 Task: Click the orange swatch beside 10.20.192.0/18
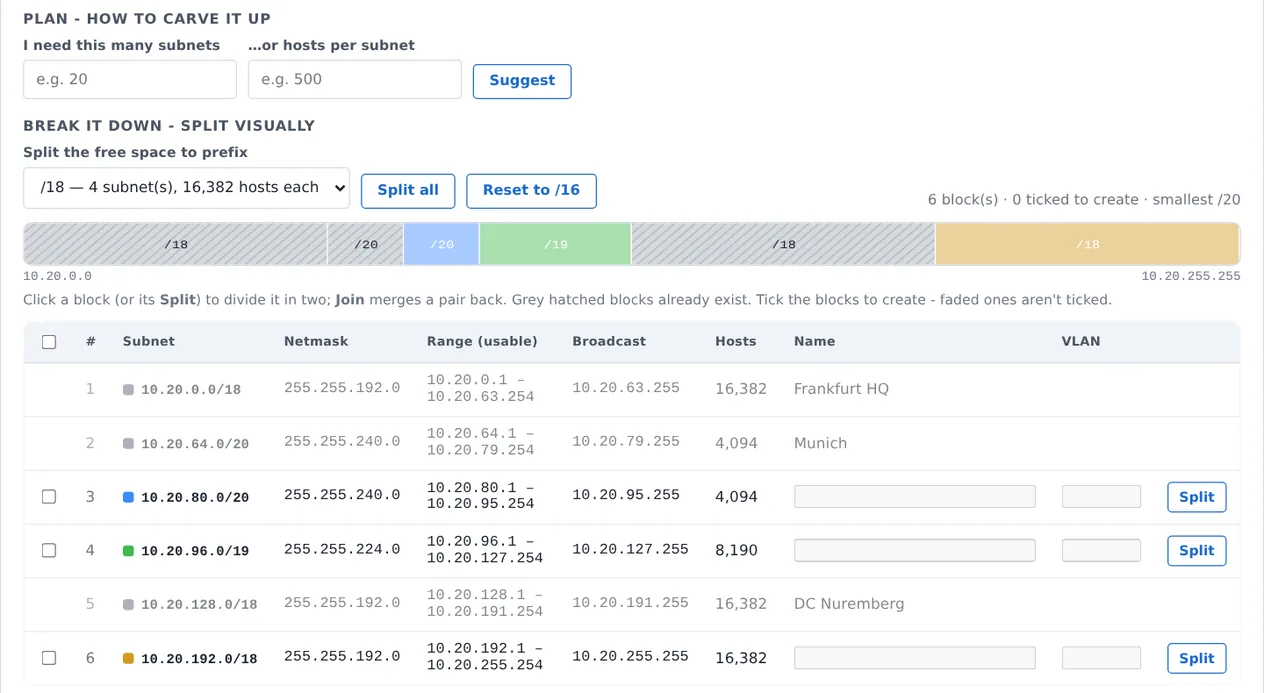tap(128, 658)
